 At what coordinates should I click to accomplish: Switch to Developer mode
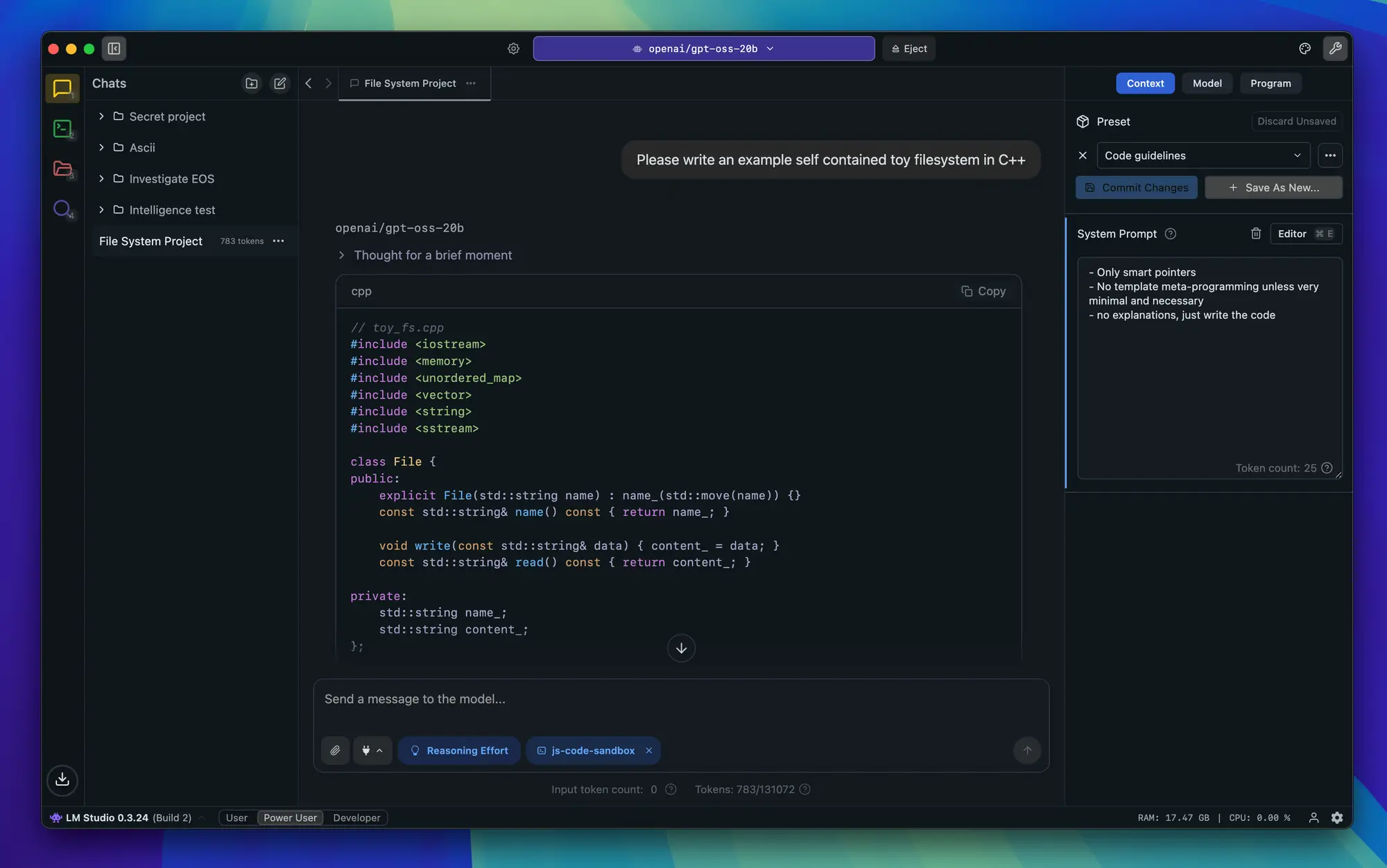pyautogui.click(x=356, y=817)
